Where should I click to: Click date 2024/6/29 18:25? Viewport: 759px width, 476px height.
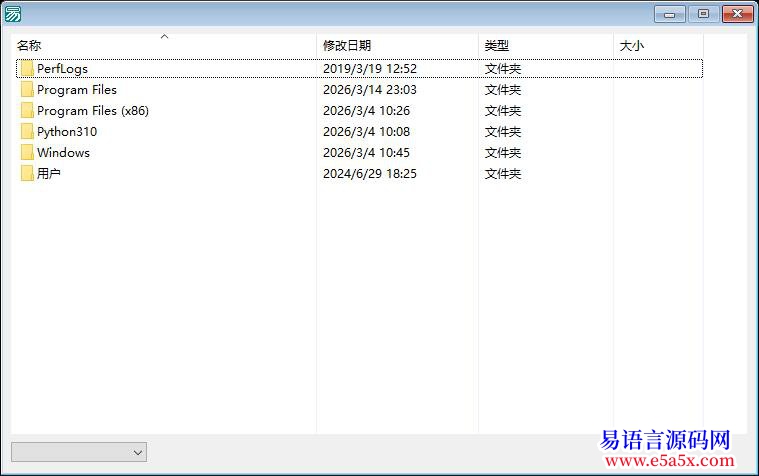[370, 173]
